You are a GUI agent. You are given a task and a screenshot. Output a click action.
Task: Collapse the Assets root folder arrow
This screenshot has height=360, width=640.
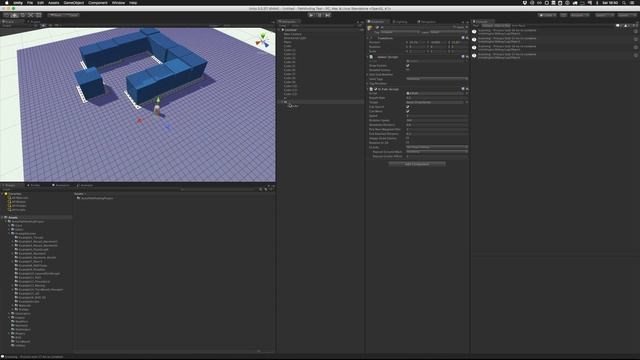2,218
